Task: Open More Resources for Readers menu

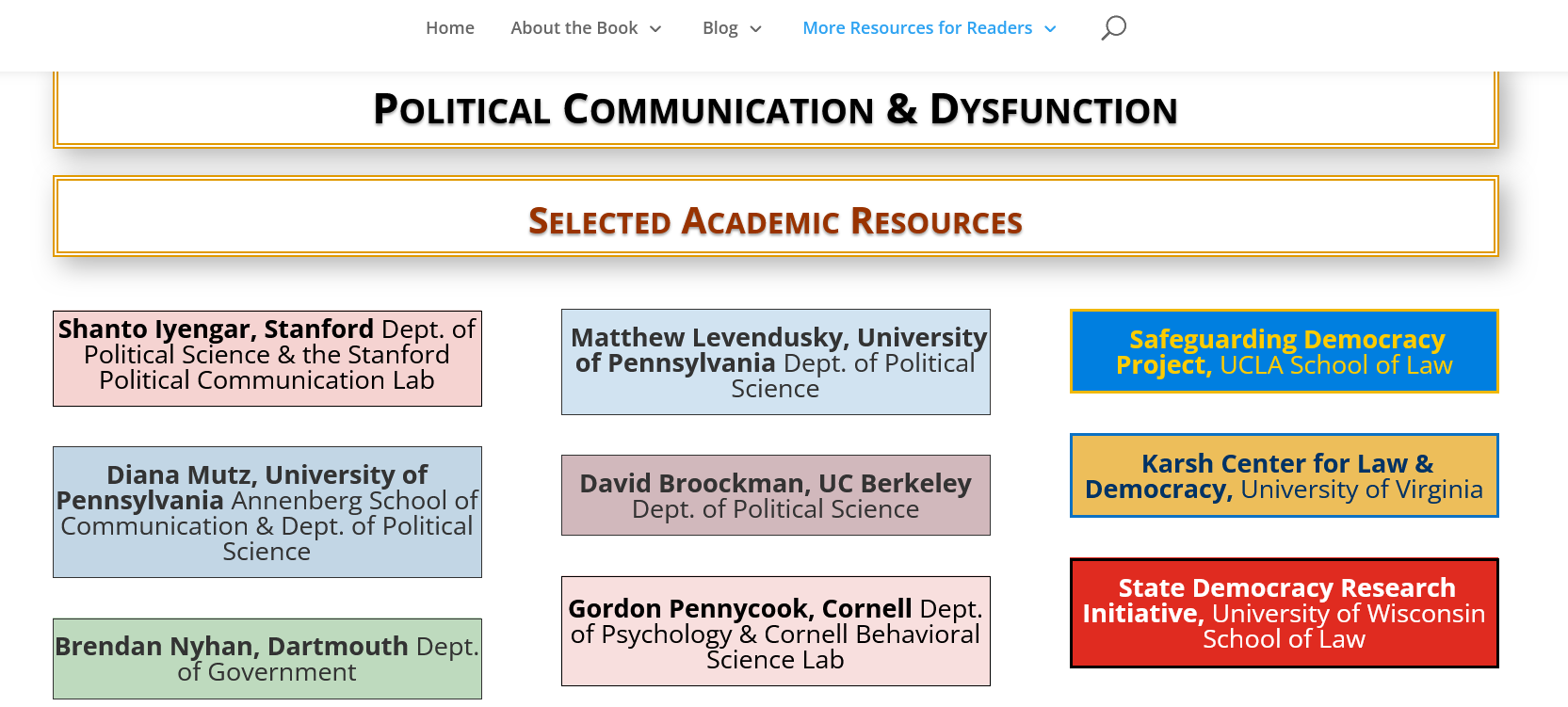Action: [916, 28]
